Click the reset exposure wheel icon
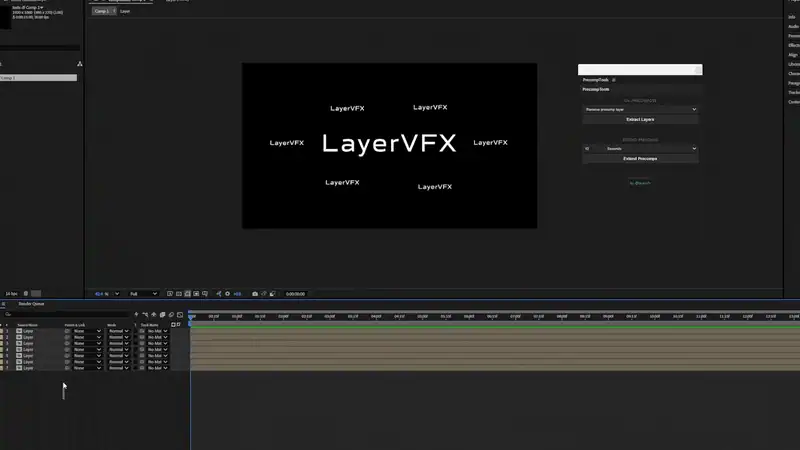The image size is (800, 450). 227,294
